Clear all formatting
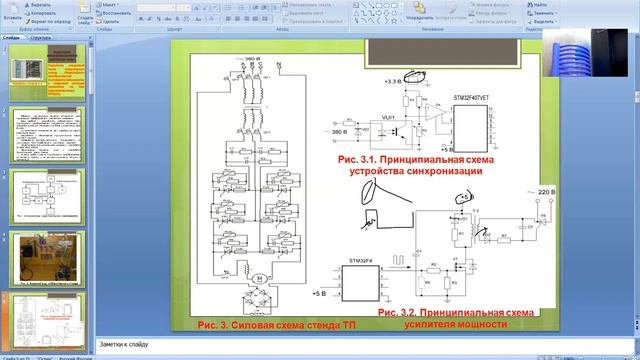Image resolution: width=640 pixels, height=360 pixels. (215, 8)
